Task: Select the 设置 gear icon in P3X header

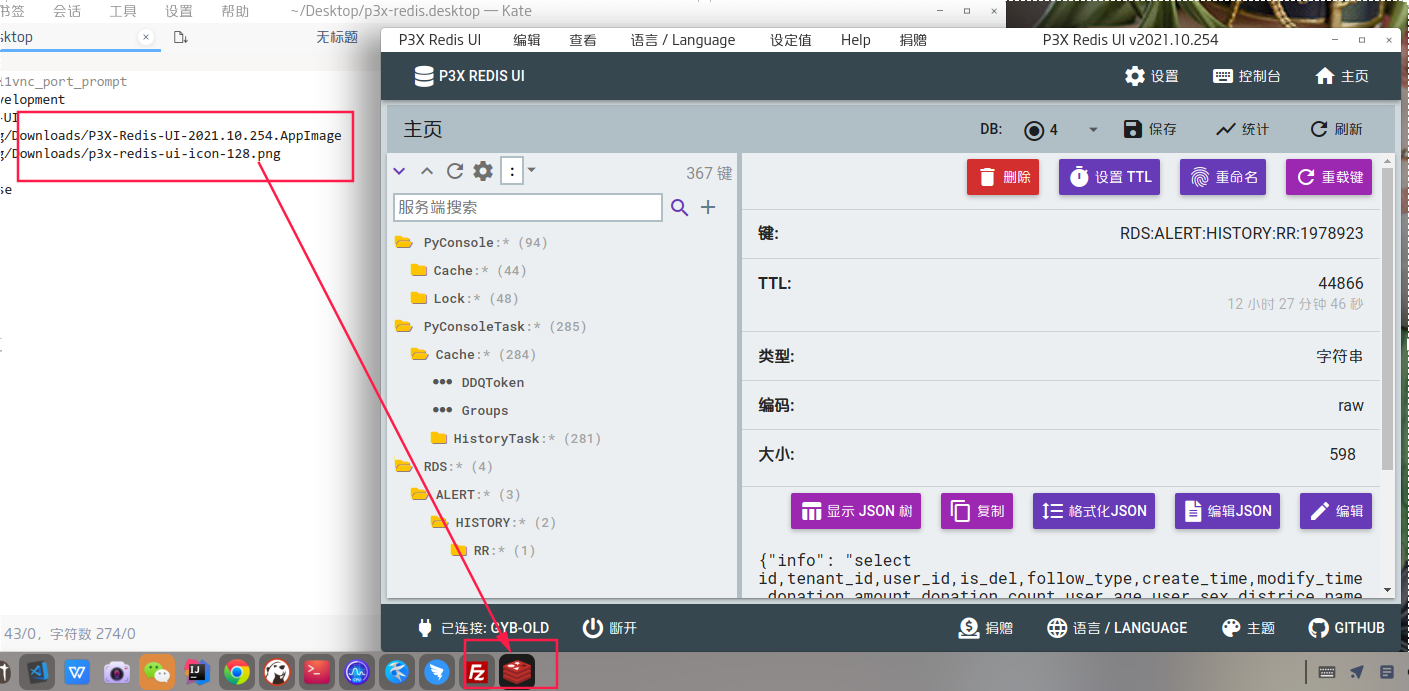Action: tap(1134, 75)
